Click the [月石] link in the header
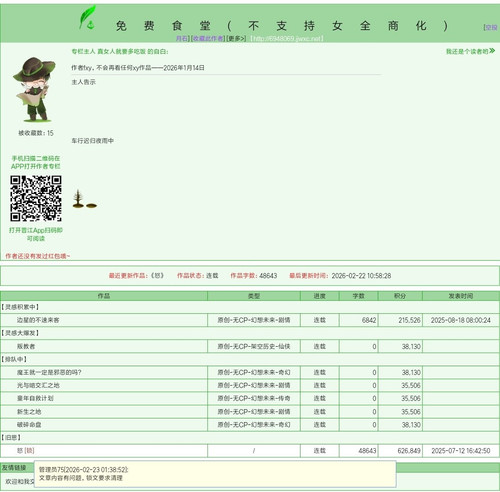The image size is (500, 492). point(182,39)
